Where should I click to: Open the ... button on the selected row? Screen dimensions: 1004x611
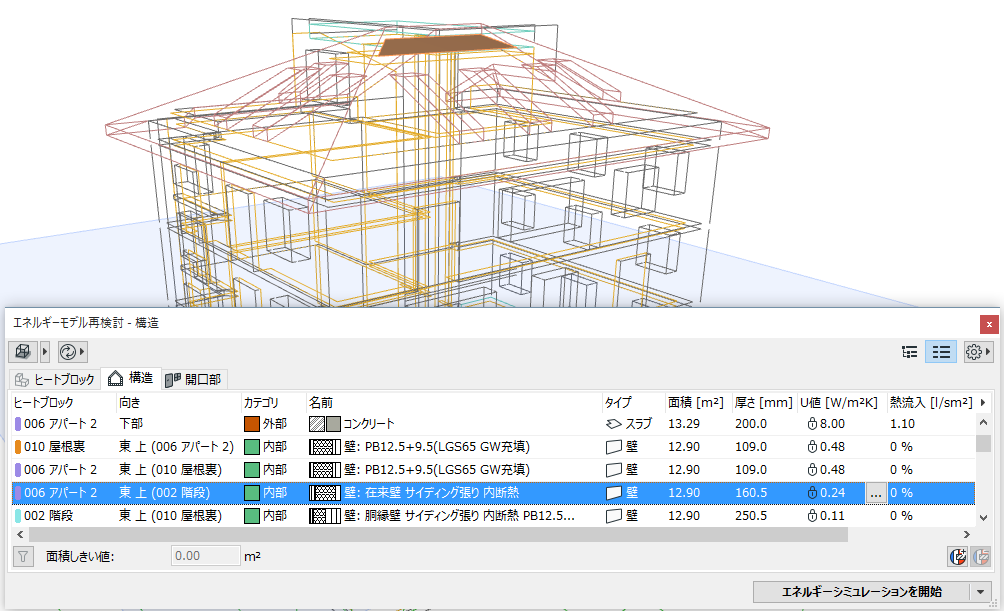coord(876,493)
